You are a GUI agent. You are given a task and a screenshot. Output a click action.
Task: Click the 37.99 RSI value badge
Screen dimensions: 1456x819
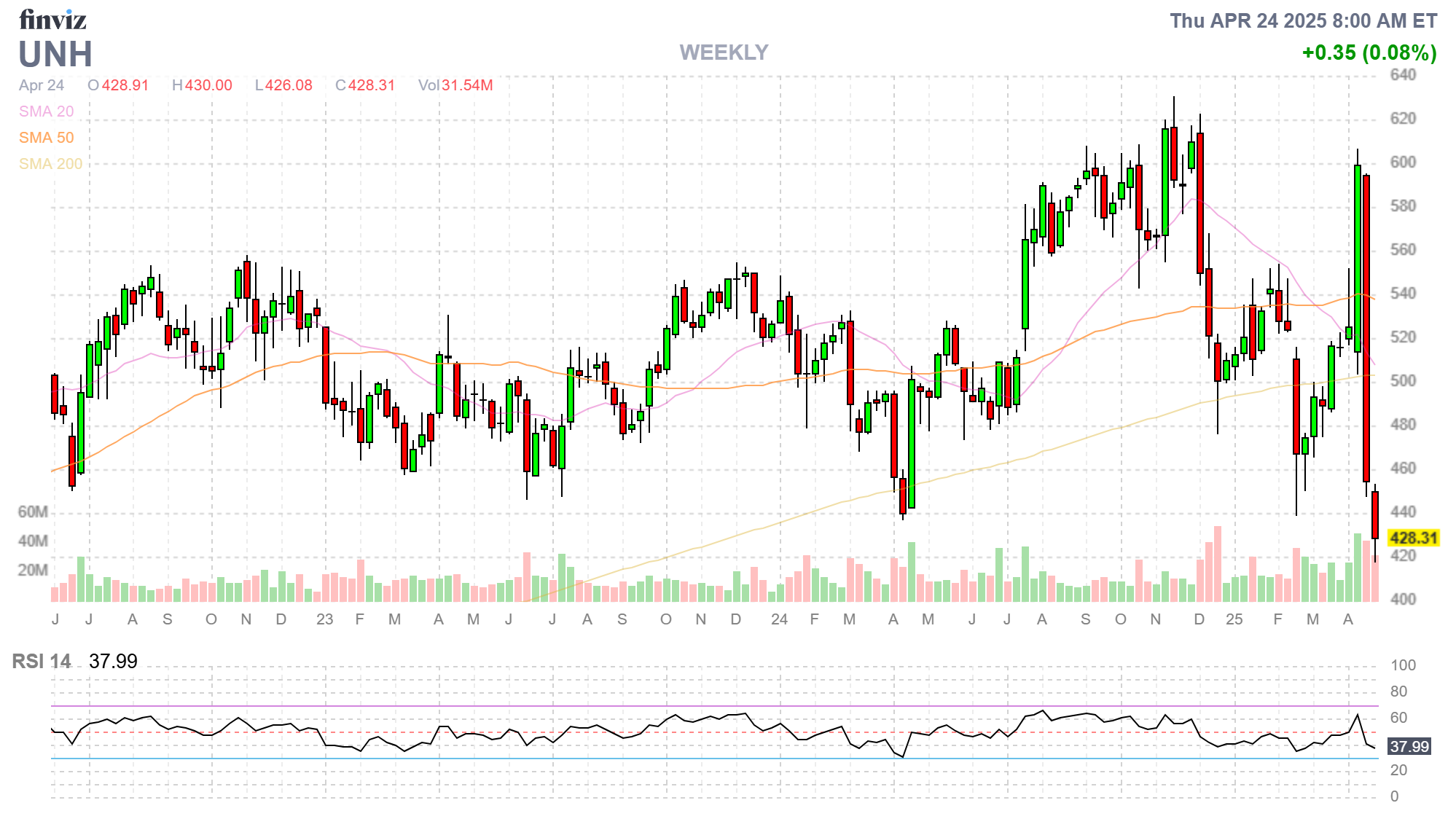1409,746
